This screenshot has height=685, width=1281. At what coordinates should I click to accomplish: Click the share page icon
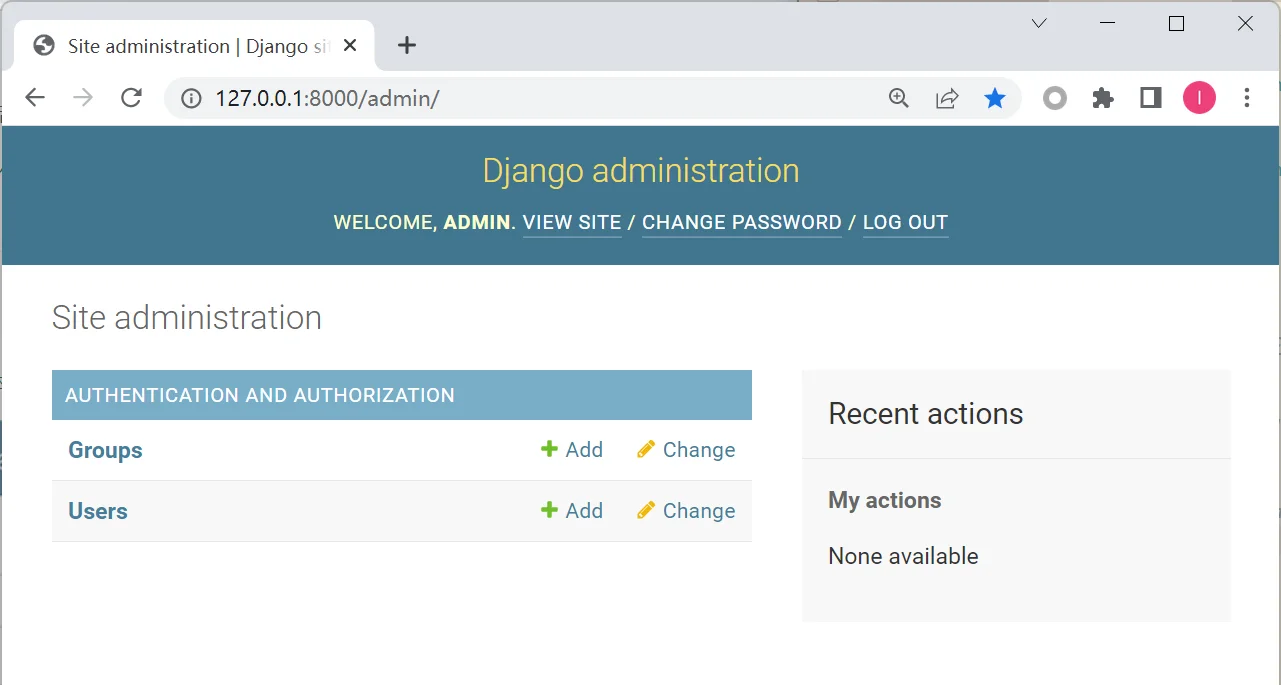point(947,98)
